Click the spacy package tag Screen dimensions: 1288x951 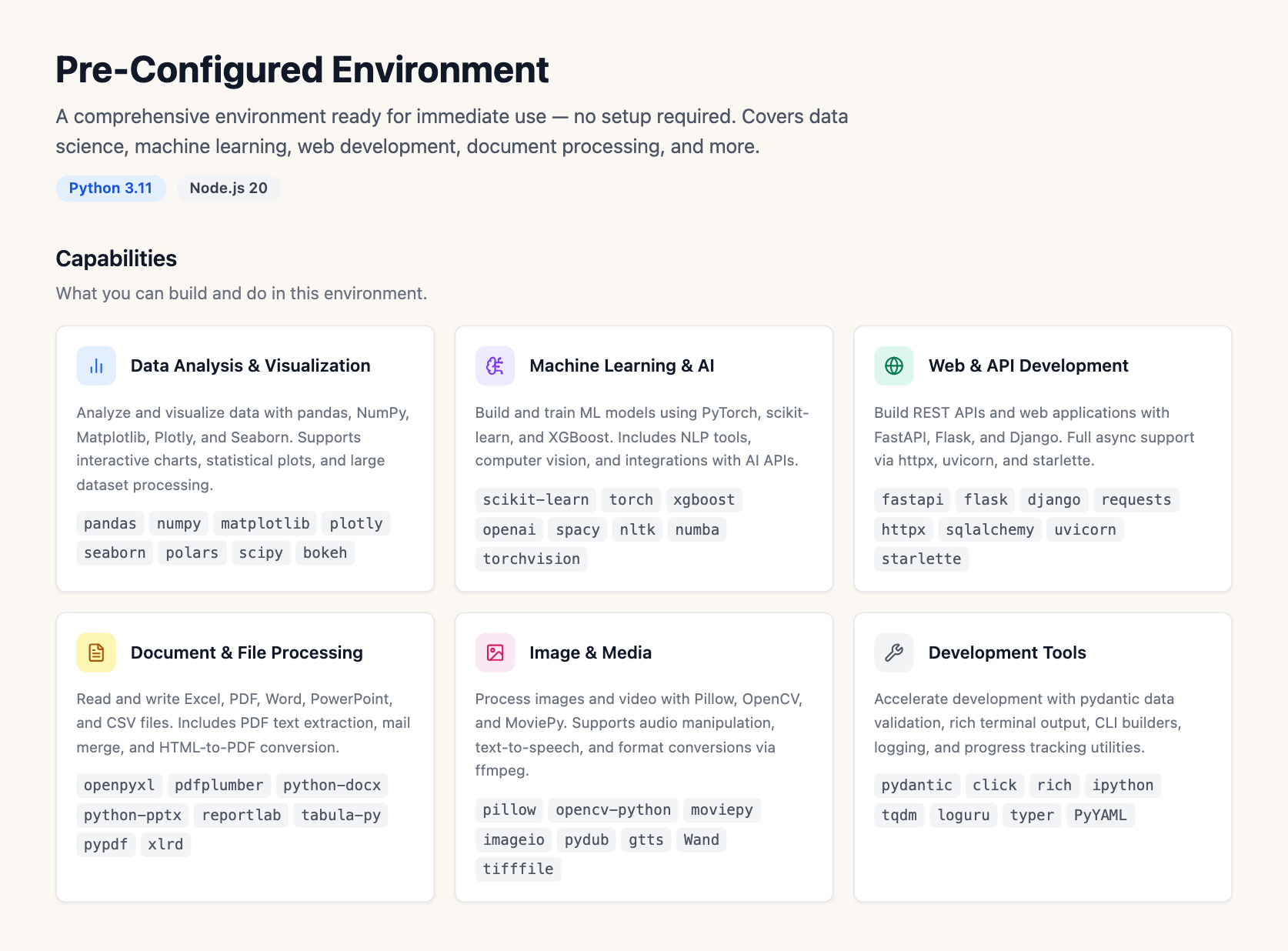[x=578, y=529]
